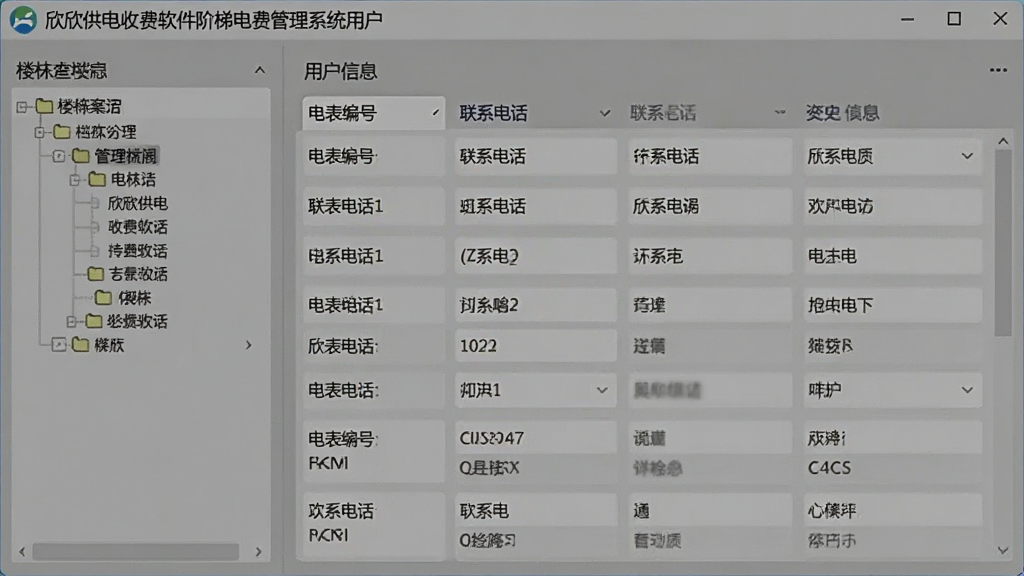Screen dimensions: 1024x576
Task: Click the left arrow of sidebar horizontal scrollbar
Action: [x=22, y=552]
